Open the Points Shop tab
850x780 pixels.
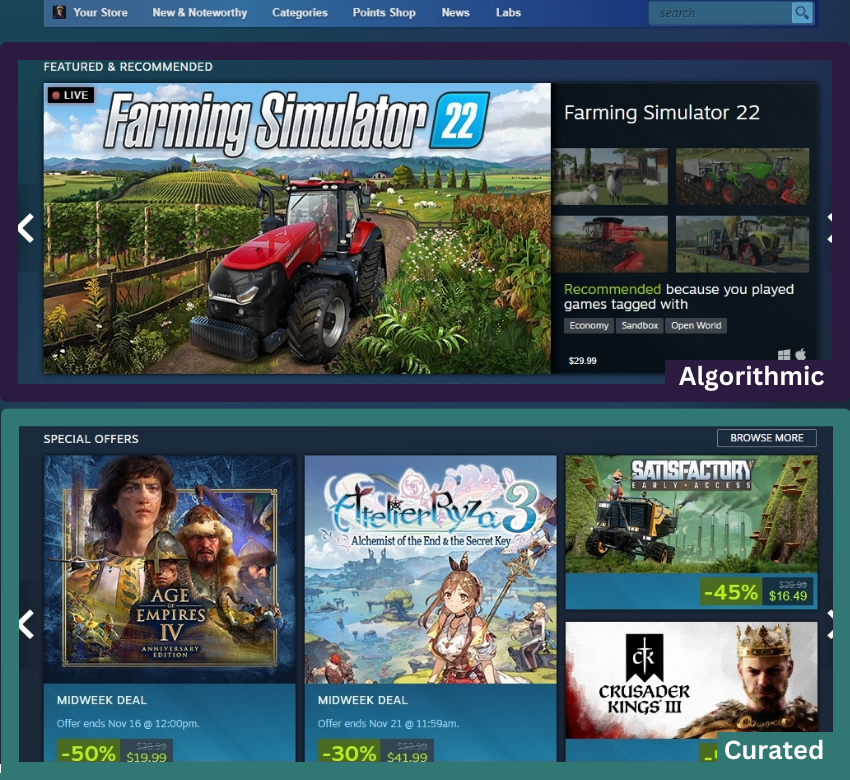[x=384, y=12]
